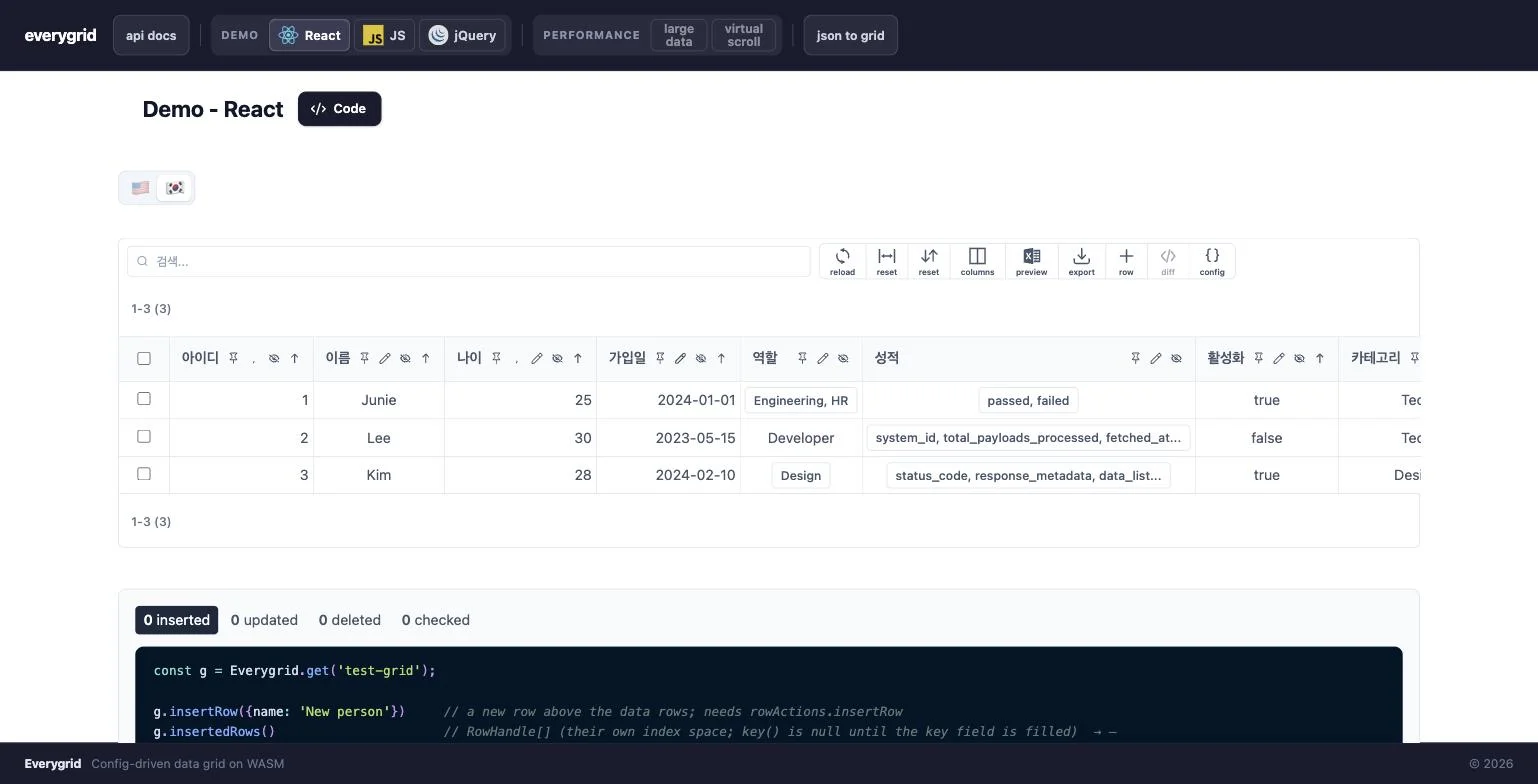Sort the 활성화 column ascending
This screenshot has width=1538, height=784.
click(x=1320, y=358)
